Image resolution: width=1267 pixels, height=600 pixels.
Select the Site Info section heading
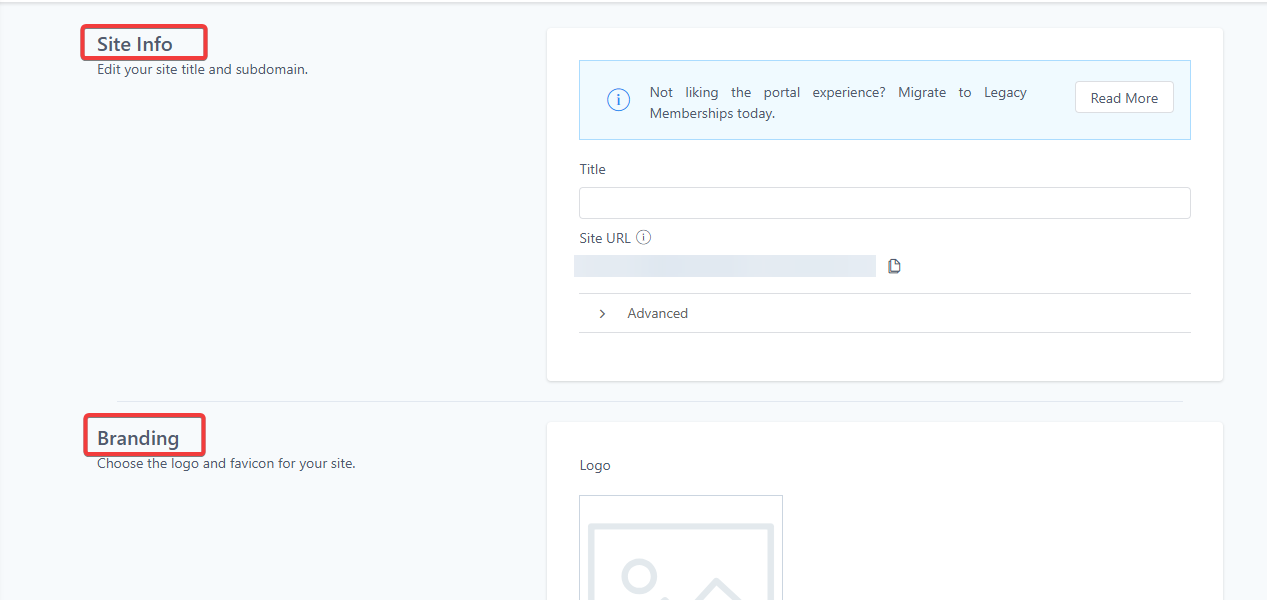click(135, 44)
